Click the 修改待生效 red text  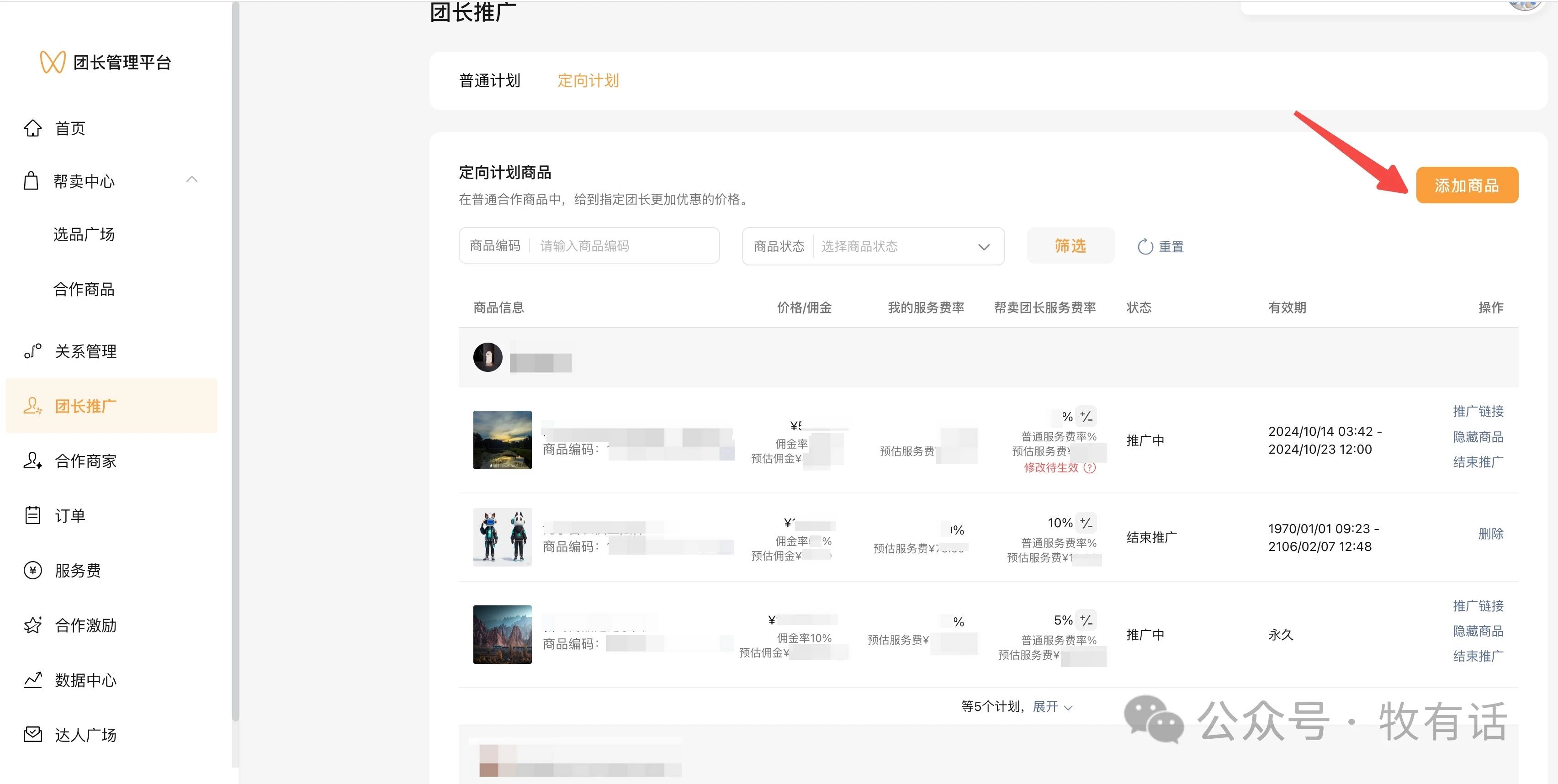tap(1050, 468)
